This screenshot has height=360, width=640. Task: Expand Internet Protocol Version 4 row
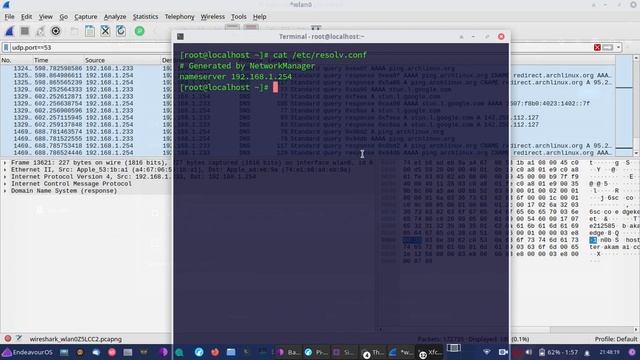click(x=5, y=177)
